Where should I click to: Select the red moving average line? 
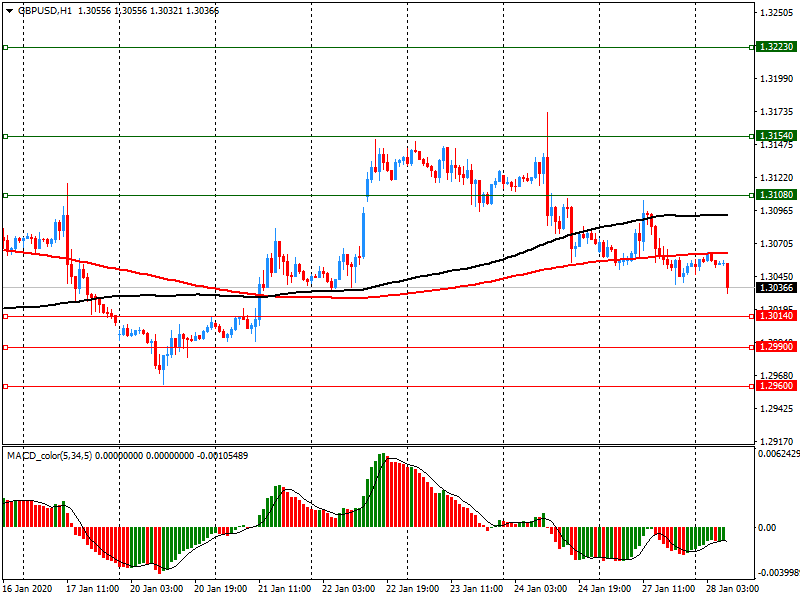[153, 277]
